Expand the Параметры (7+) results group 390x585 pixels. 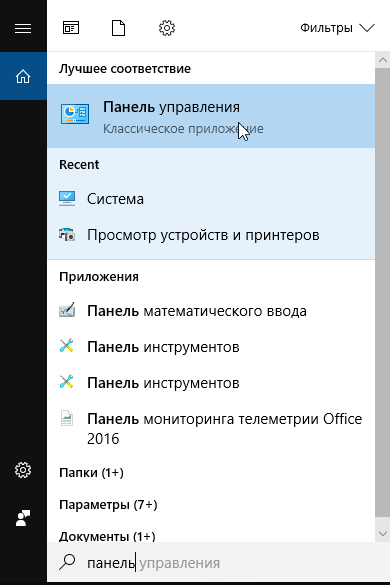pos(108,505)
